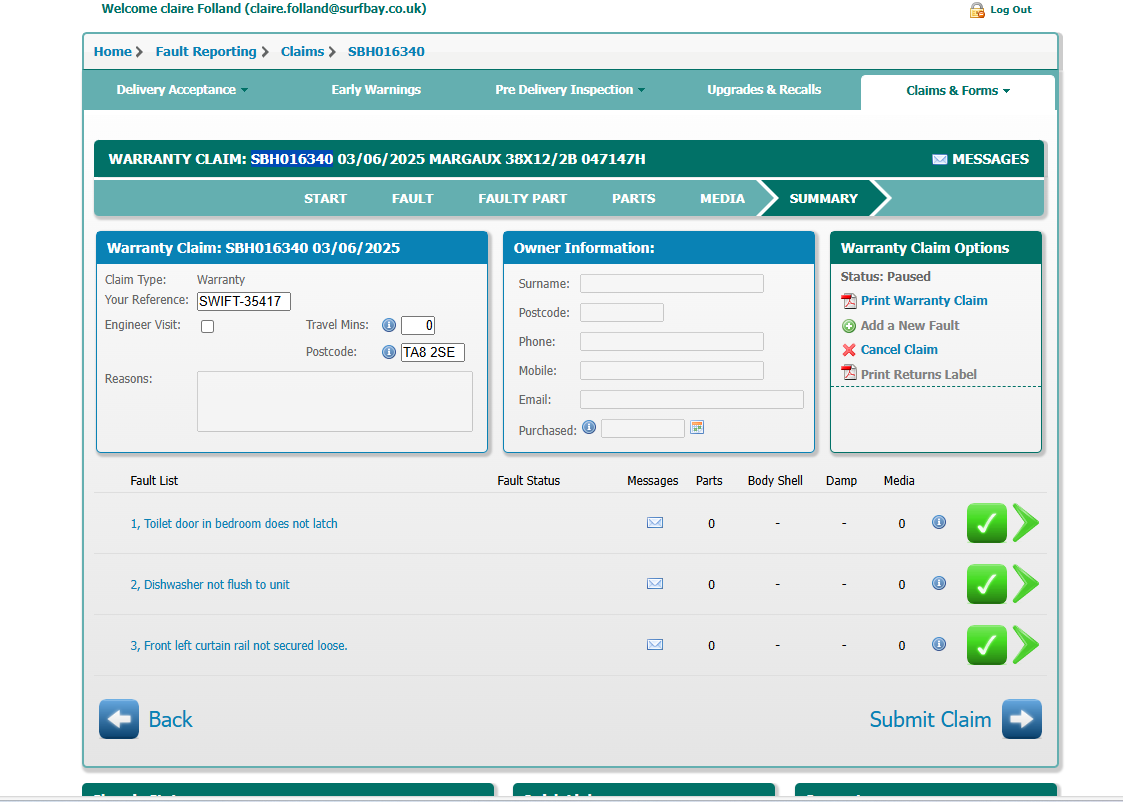Screen dimensions: 1123x802
Task: Expand the Delivery Acceptance dropdown menu
Action: 181,90
